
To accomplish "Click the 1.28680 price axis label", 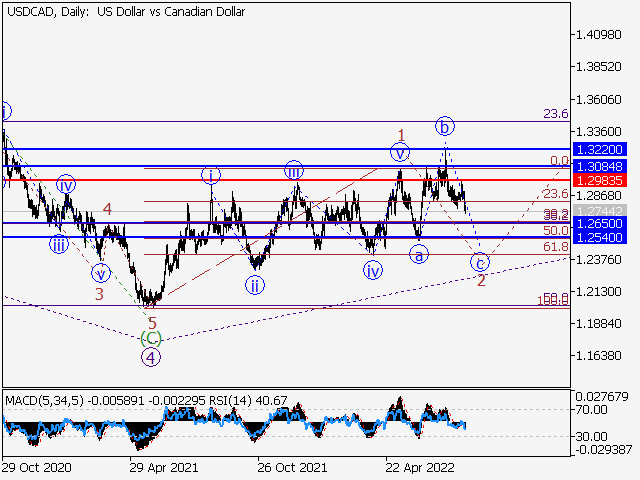I will [x=598, y=196].
